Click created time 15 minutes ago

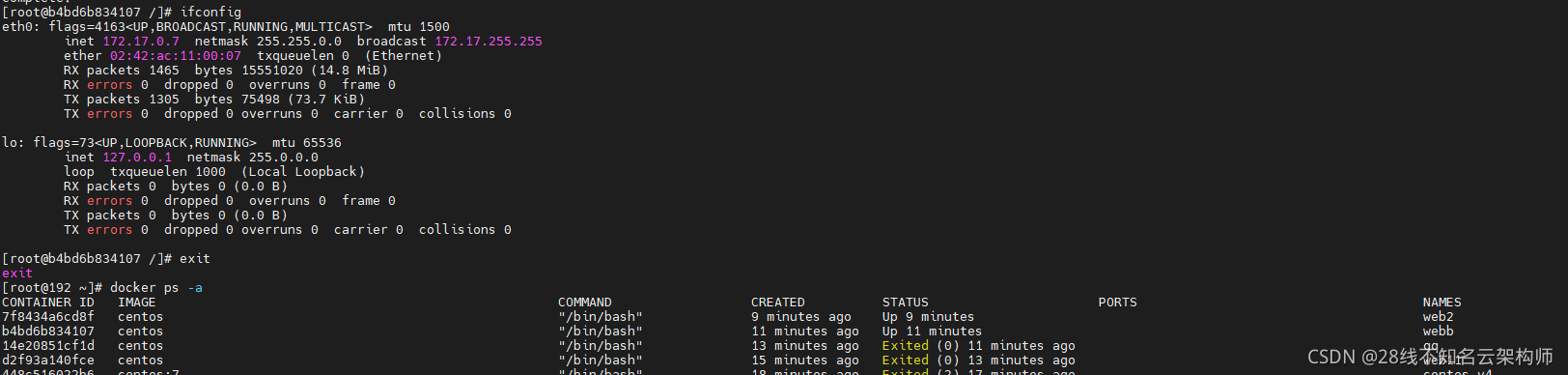tap(805, 361)
